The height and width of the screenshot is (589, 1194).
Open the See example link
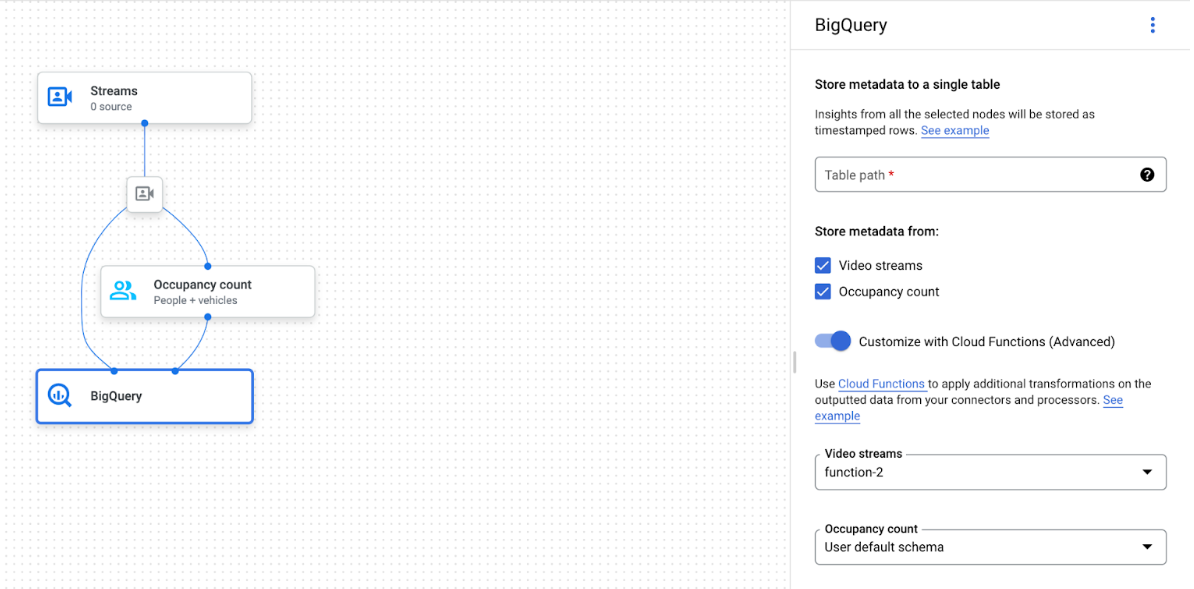click(x=954, y=130)
